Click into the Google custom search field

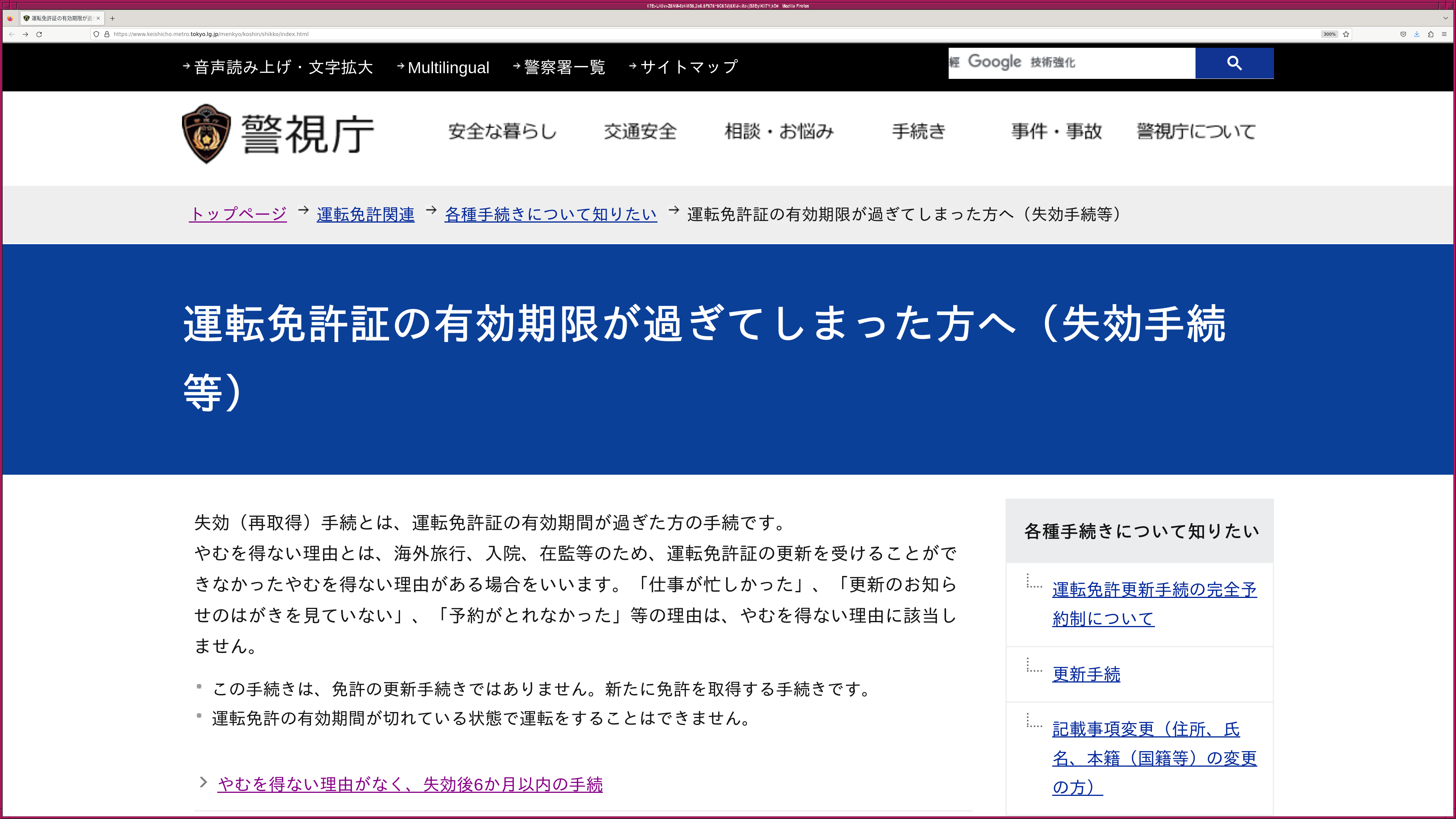(1102, 63)
